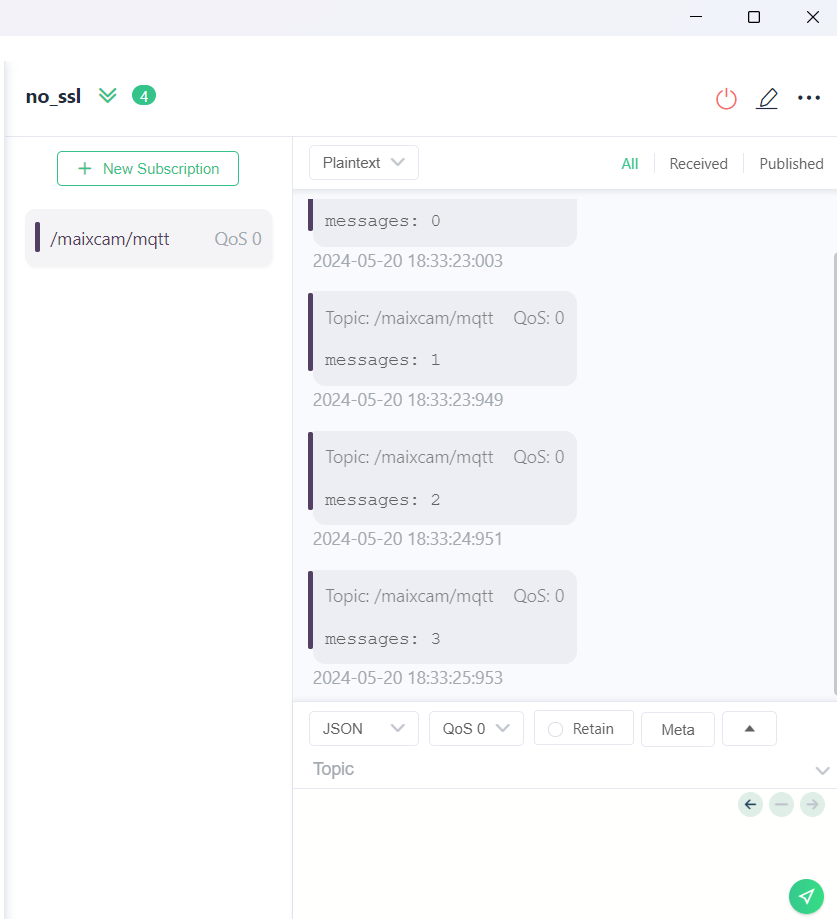Screen dimensions: 837x919
Task: Send the message with paper plane icon
Action: point(807,897)
